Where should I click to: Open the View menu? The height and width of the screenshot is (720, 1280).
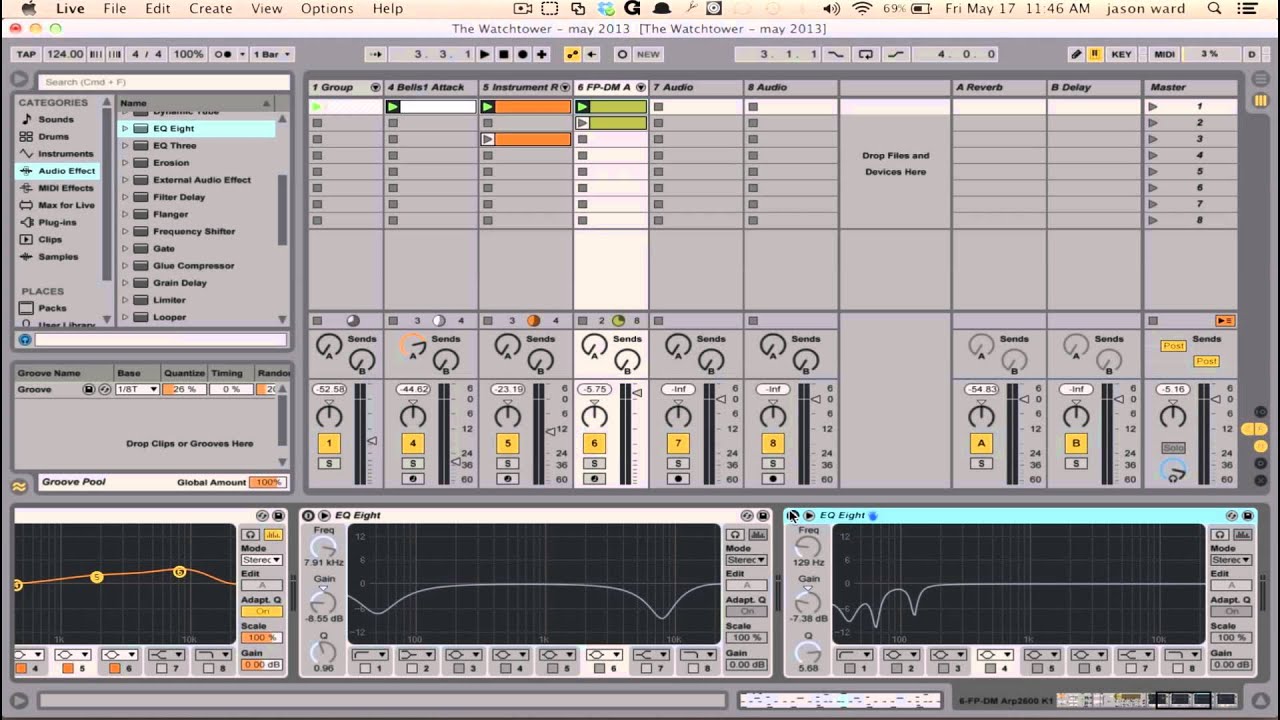click(x=266, y=9)
